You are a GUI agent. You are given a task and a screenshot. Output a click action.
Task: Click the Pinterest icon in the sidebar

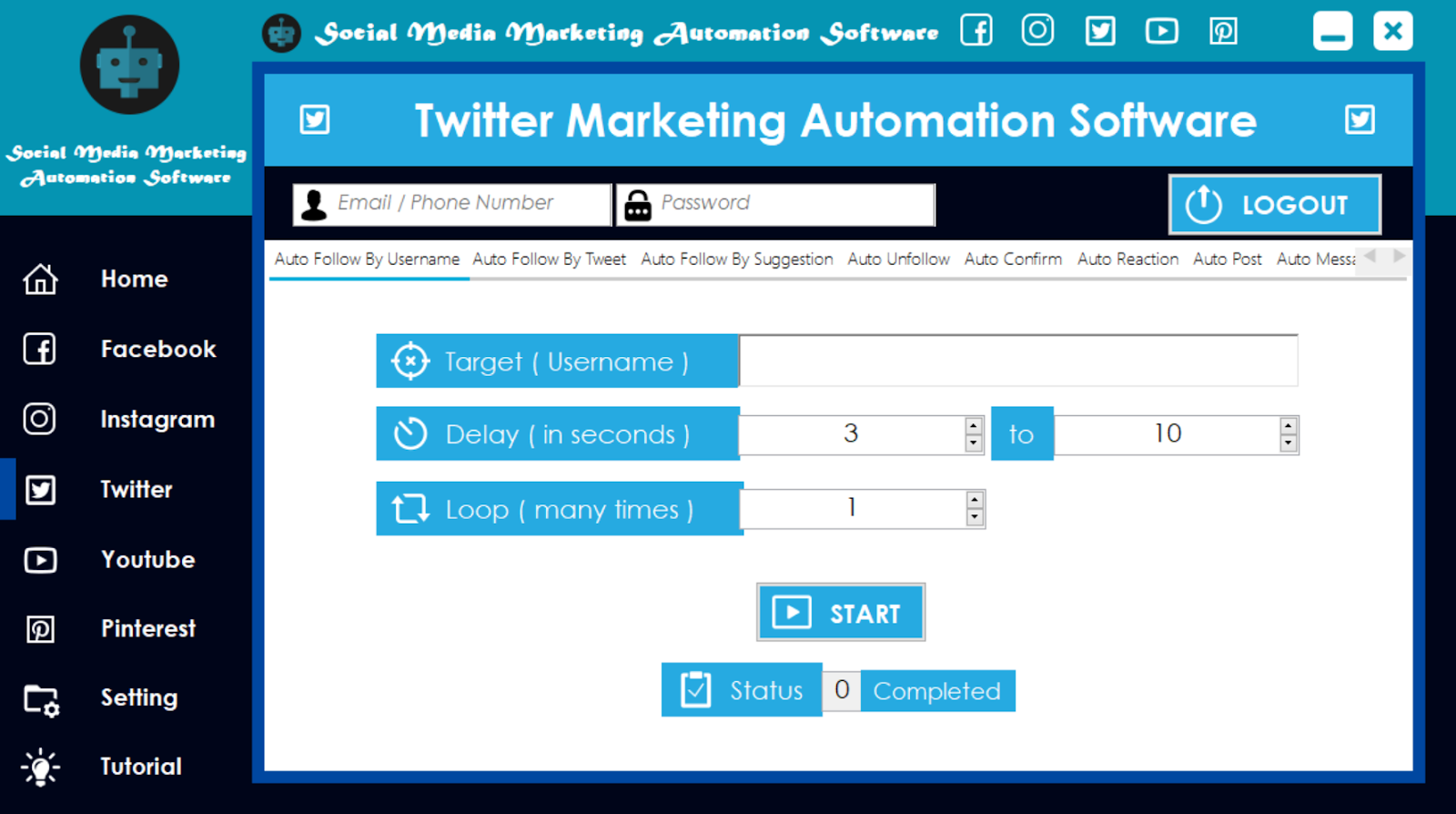tap(40, 629)
